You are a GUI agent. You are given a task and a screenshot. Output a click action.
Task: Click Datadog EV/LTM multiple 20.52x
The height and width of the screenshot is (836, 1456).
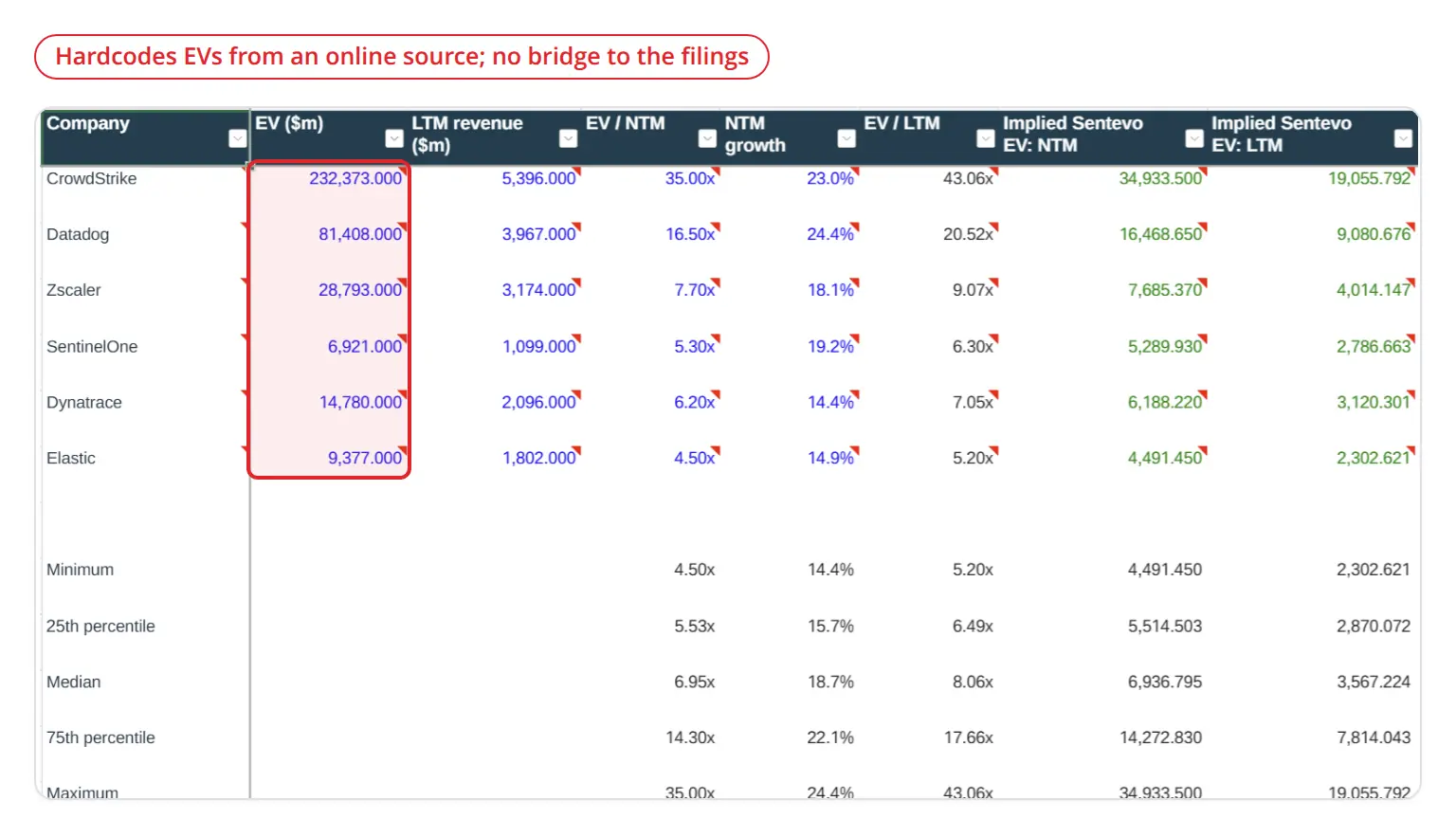[x=968, y=235]
